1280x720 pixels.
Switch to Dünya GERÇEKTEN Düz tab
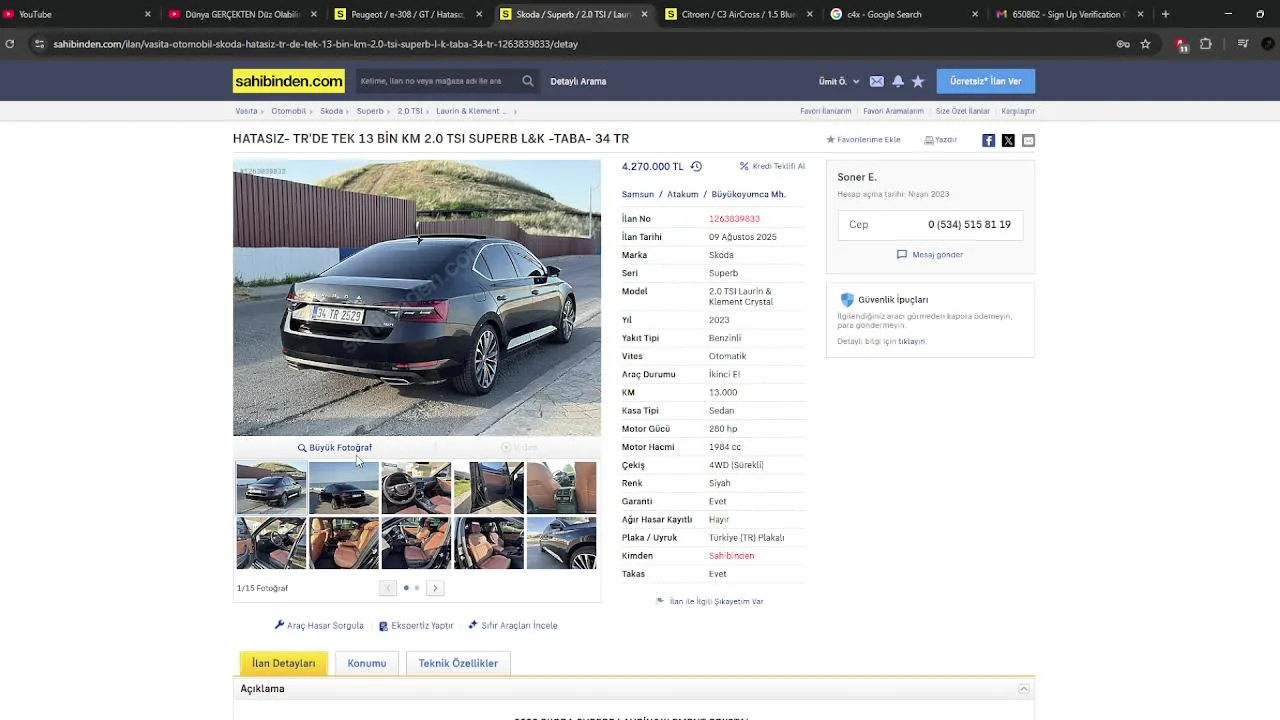coord(243,14)
